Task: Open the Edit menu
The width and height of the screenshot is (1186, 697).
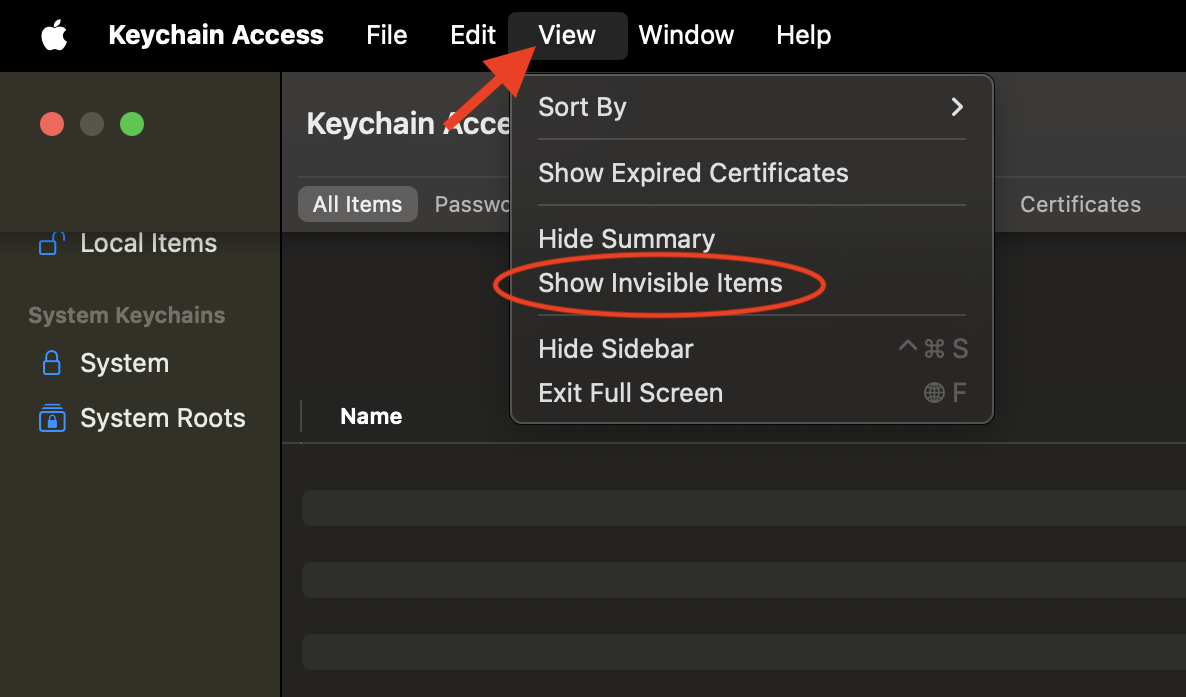Action: (473, 36)
